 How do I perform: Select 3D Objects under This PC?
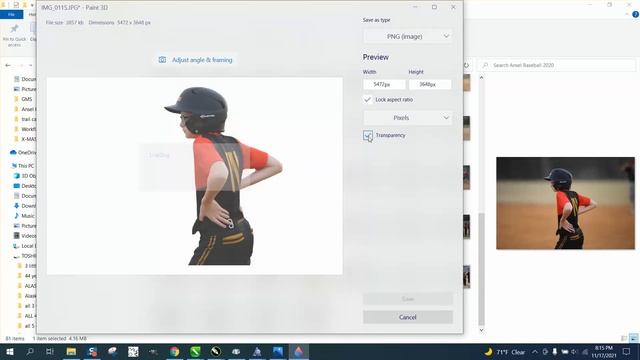25,176
